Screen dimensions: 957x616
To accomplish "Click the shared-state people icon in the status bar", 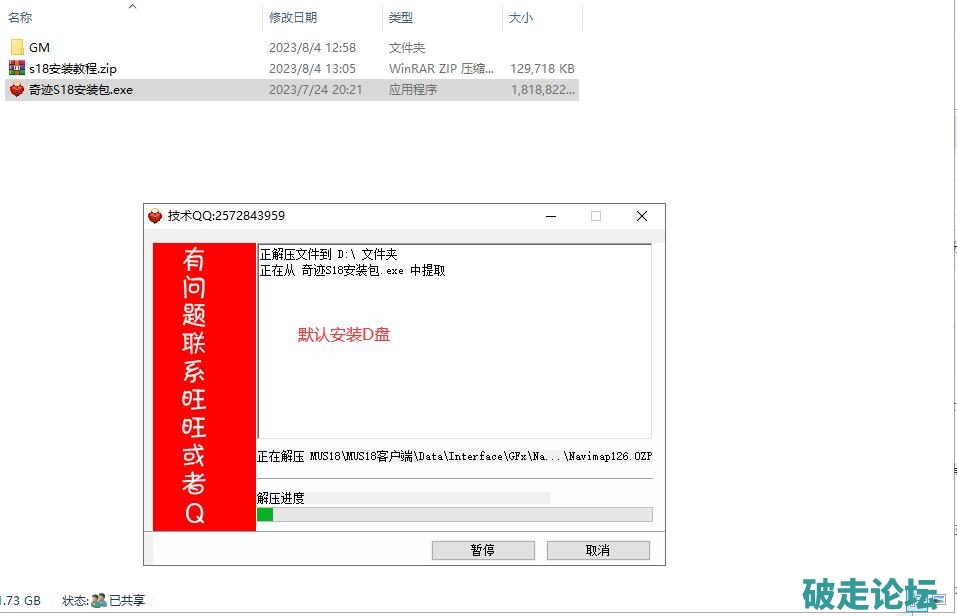I will pos(98,600).
